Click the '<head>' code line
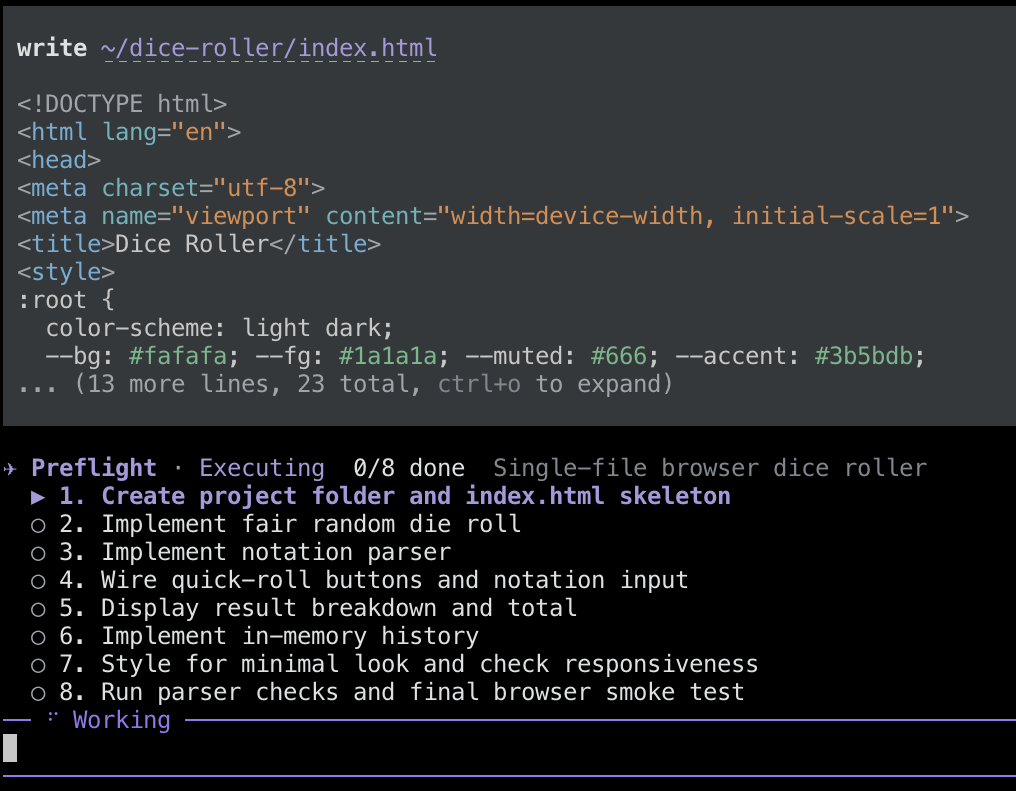 tap(59, 160)
